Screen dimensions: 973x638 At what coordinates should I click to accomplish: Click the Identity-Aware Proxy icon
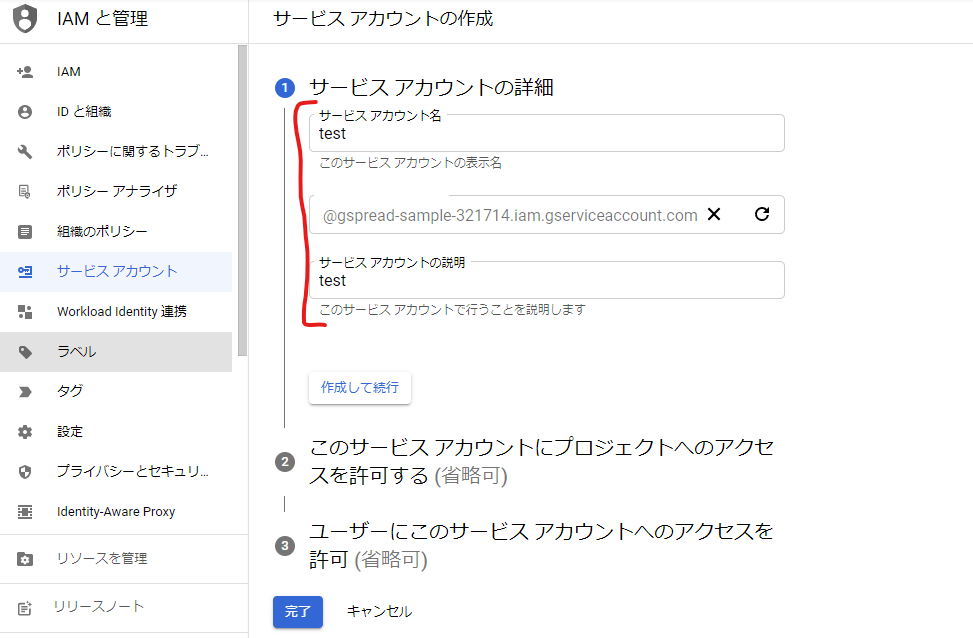point(25,512)
